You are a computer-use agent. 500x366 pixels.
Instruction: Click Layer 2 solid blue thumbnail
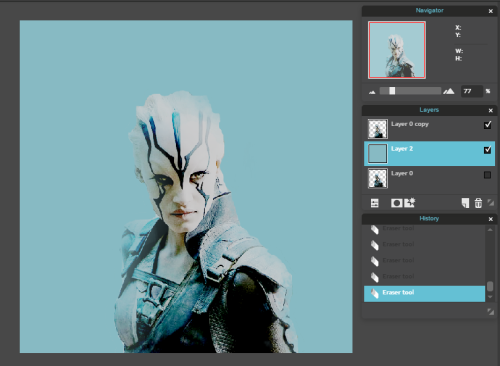(x=378, y=154)
